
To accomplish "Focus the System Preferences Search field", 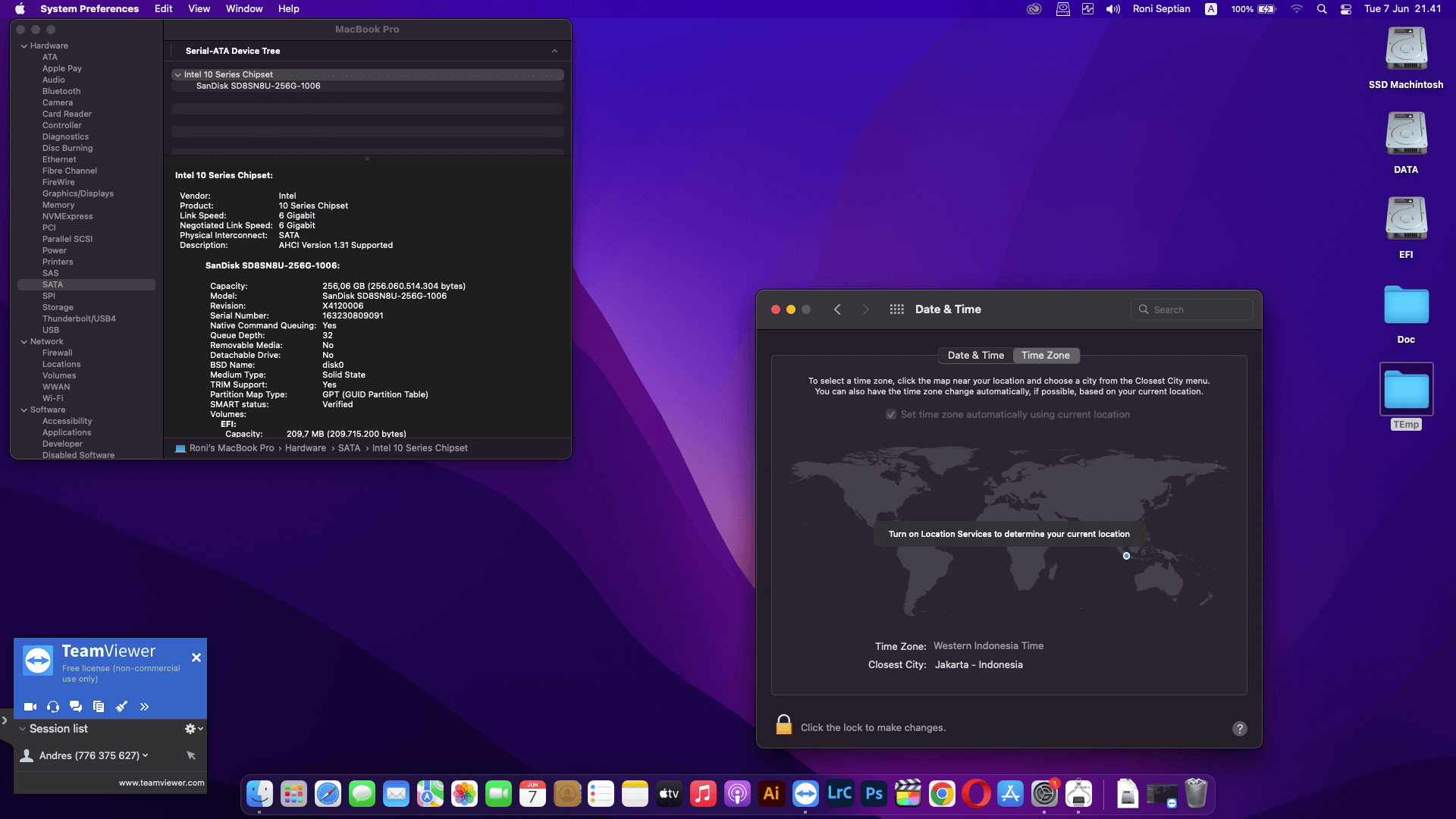I will 1192,309.
